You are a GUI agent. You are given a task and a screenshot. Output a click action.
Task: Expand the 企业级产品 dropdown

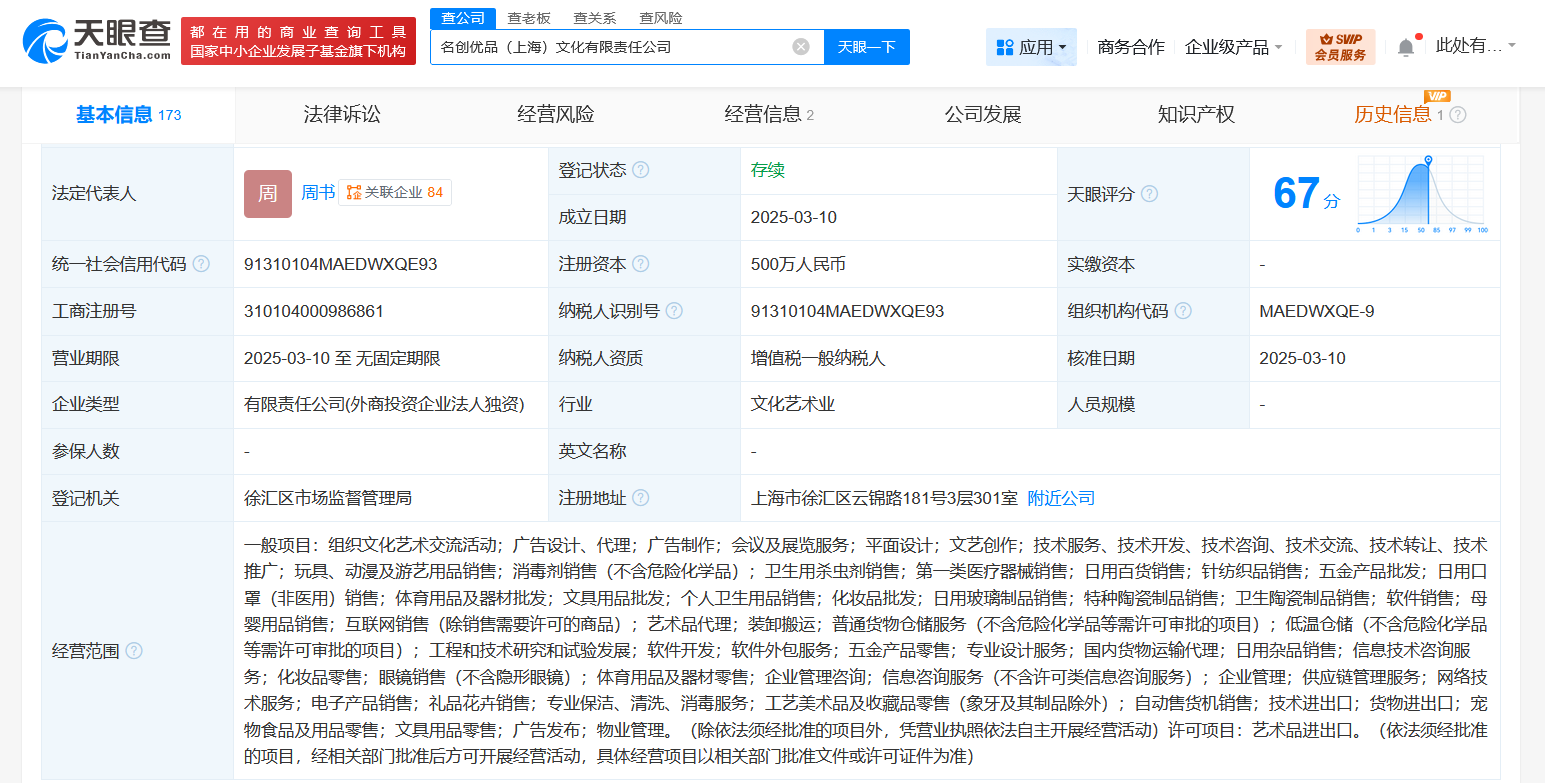pos(1234,46)
